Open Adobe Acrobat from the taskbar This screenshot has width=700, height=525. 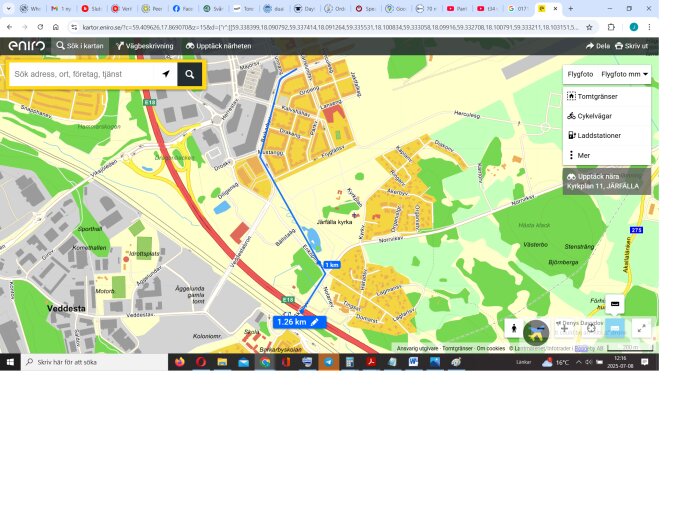tap(371, 362)
